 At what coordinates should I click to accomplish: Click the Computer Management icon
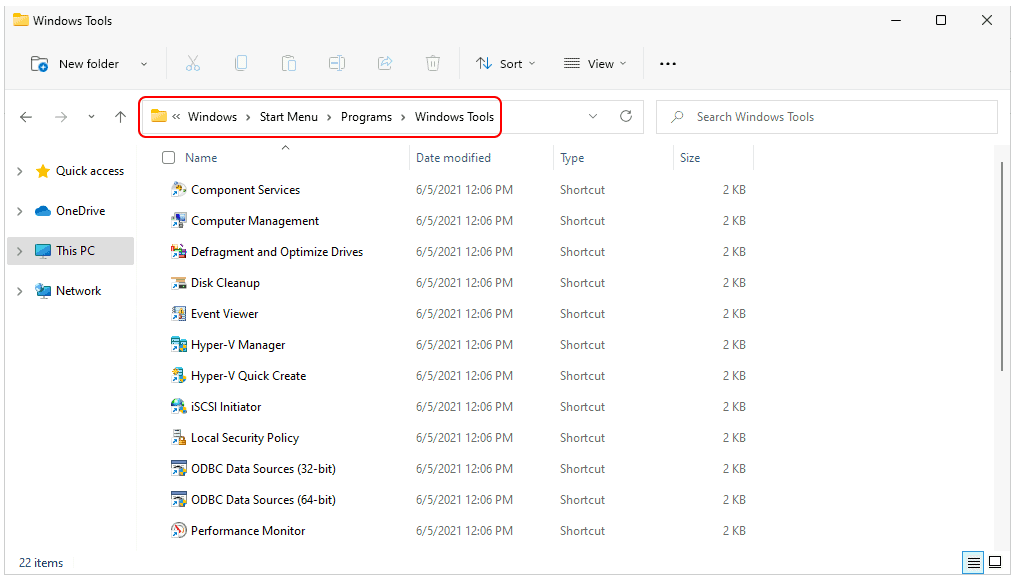coord(178,221)
